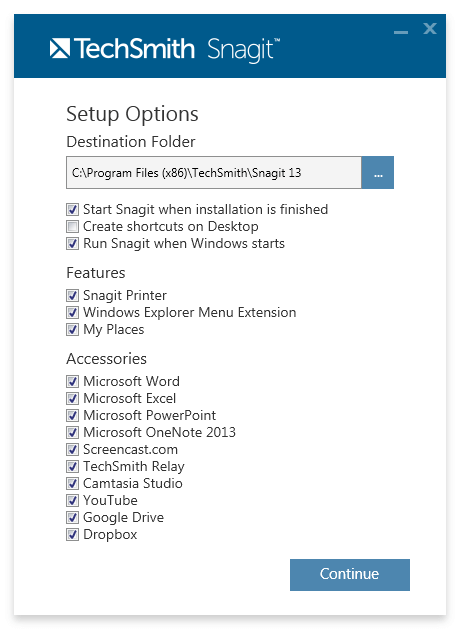Deselect the Microsoft Excel accessory
Screen dimensions: 460x629
tap(73, 398)
